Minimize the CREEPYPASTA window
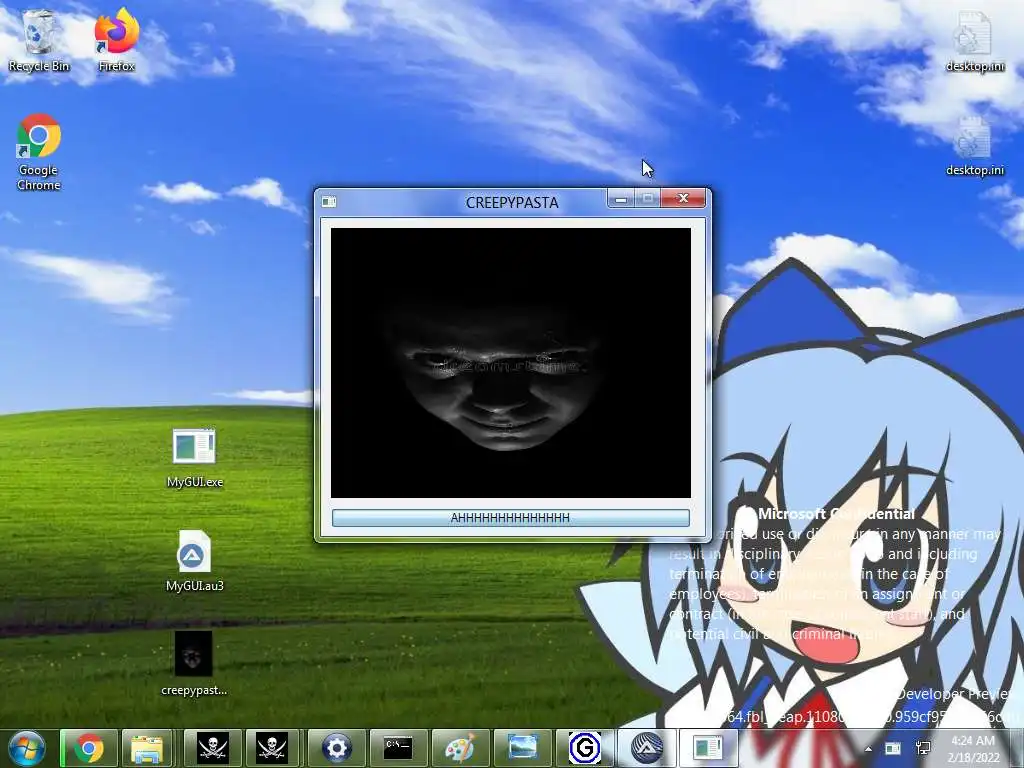 pos(621,199)
